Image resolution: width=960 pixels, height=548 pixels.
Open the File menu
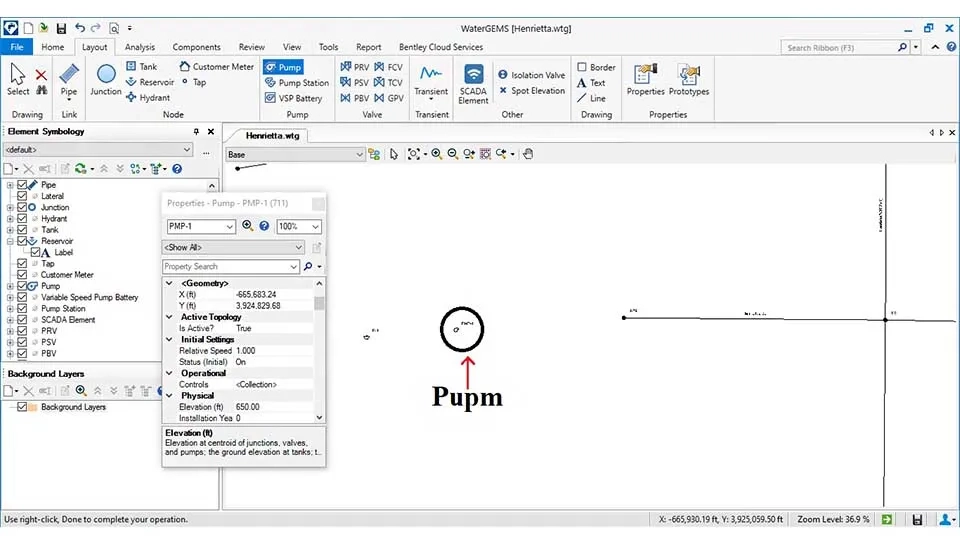[16, 47]
